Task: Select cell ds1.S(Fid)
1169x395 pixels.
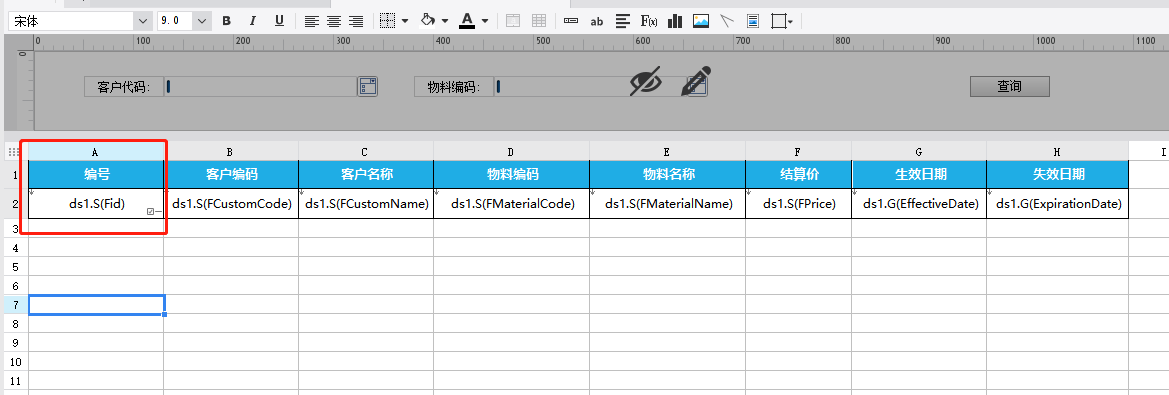Action: point(95,203)
